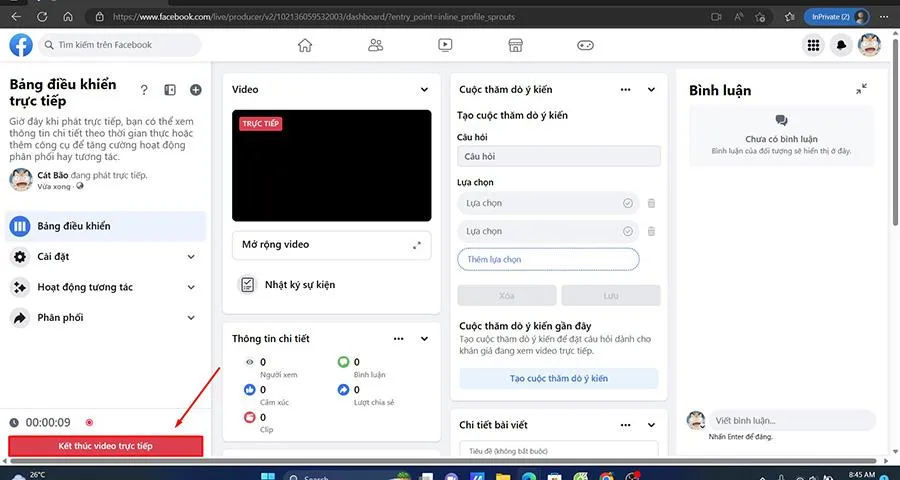900x480 pixels.
Task: Click Tạo cuộc thăm dò ý kiến button
Action: (x=558, y=379)
